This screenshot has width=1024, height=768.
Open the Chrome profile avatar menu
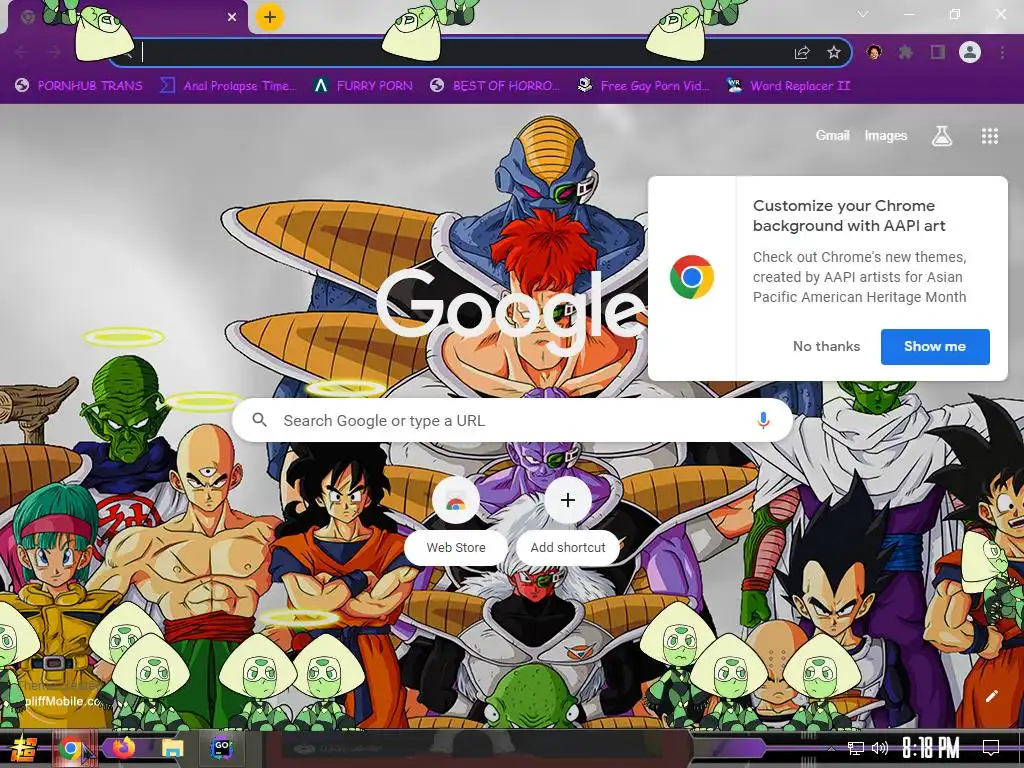point(970,52)
